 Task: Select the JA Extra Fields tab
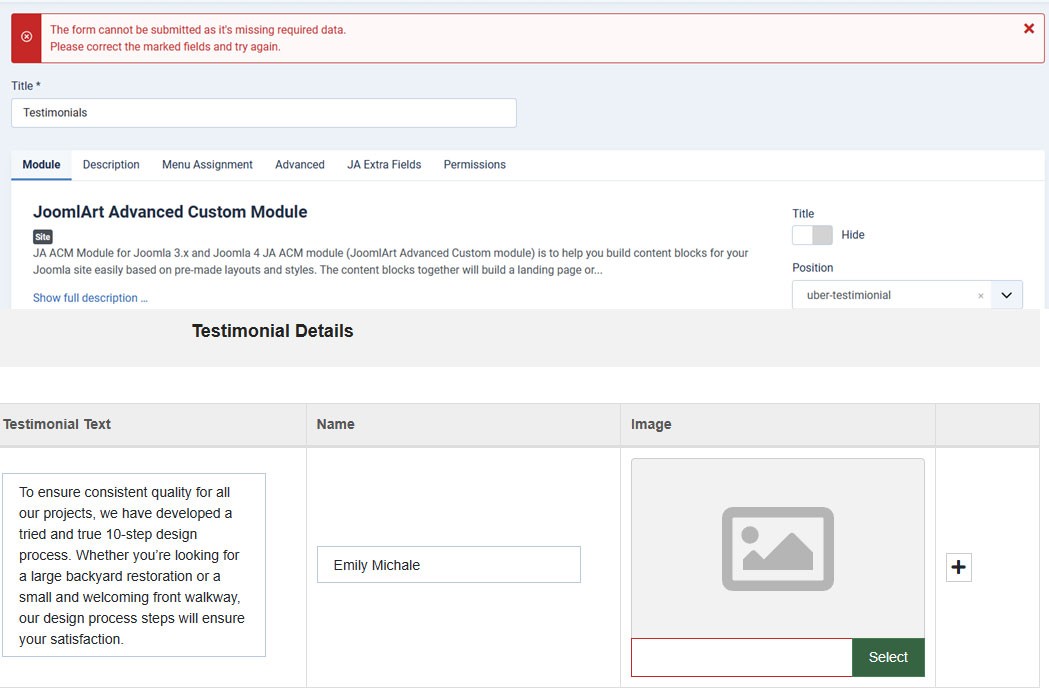click(x=384, y=165)
